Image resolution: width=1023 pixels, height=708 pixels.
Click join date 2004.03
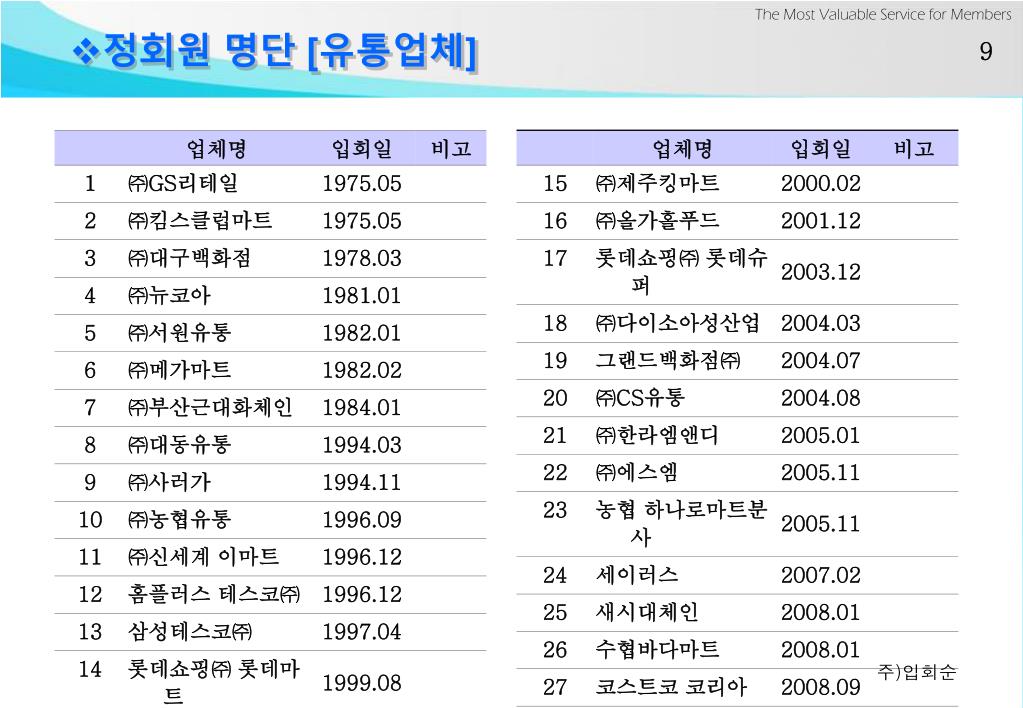tap(821, 323)
